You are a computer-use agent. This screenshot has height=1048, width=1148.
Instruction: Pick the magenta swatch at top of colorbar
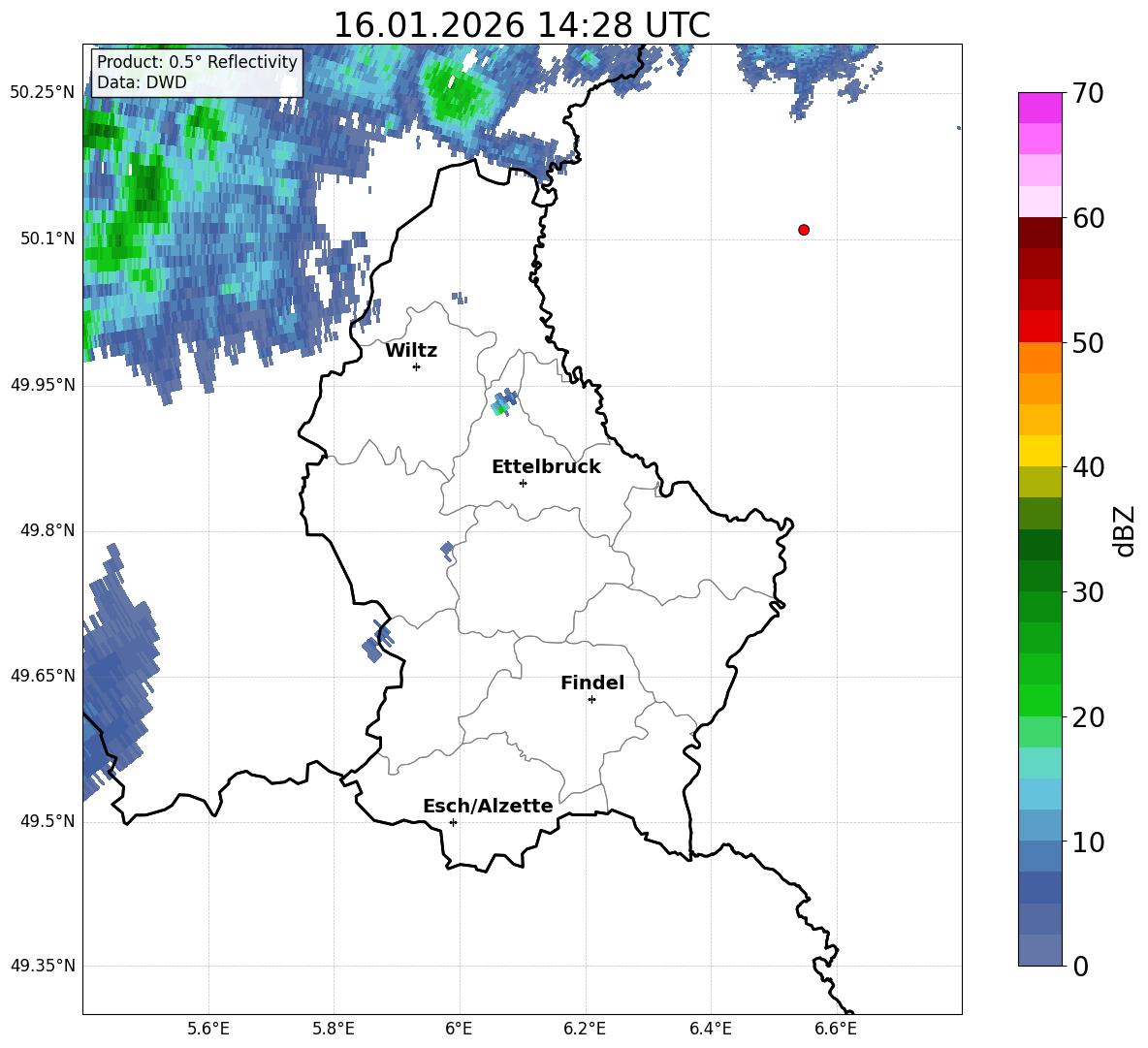click(x=1039, y=108)
